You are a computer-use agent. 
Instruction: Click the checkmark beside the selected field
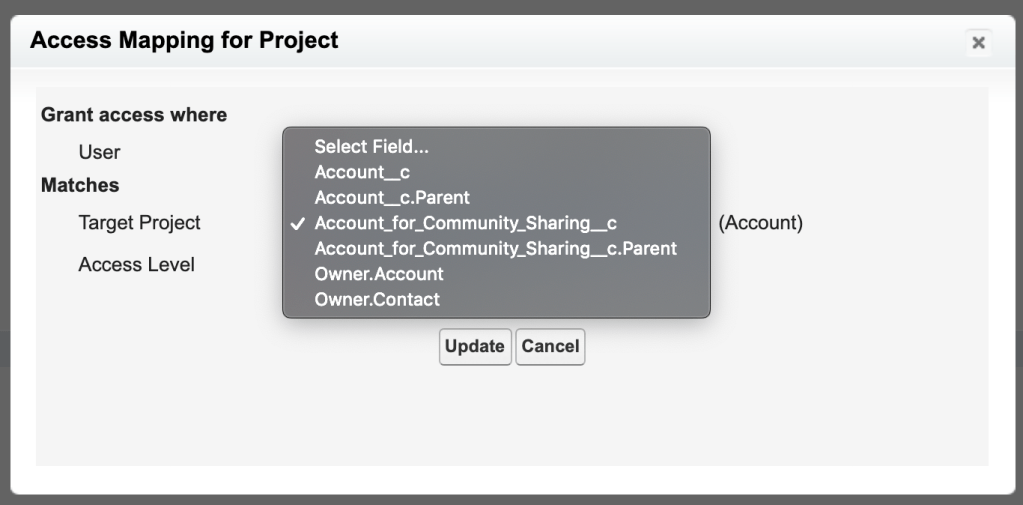(297, 223)
